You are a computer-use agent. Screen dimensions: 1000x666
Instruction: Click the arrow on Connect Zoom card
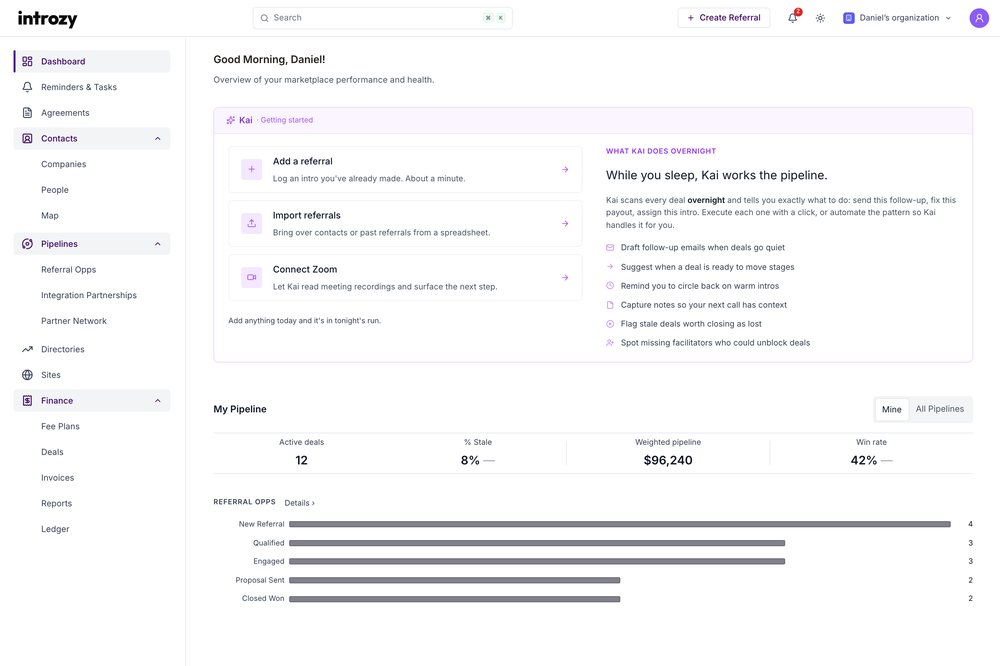tap(565, 278)
